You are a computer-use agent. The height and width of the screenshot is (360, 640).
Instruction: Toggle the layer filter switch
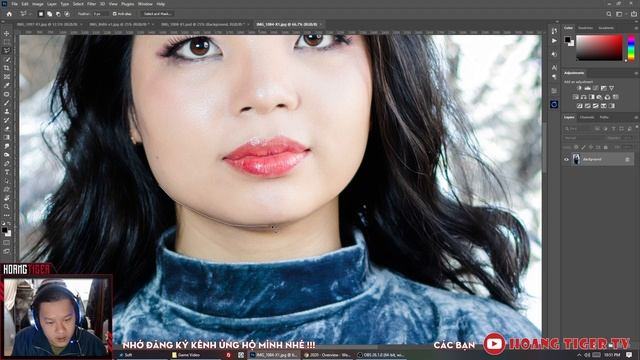coord(637,127)
